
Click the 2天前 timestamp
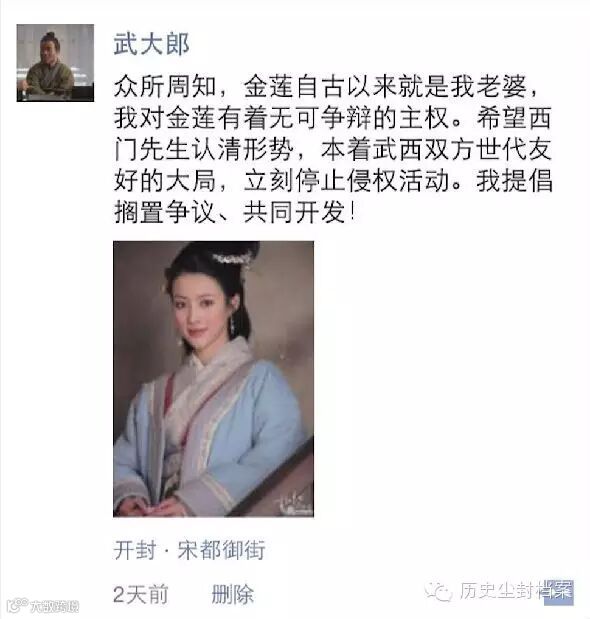[x=141, y=595]
